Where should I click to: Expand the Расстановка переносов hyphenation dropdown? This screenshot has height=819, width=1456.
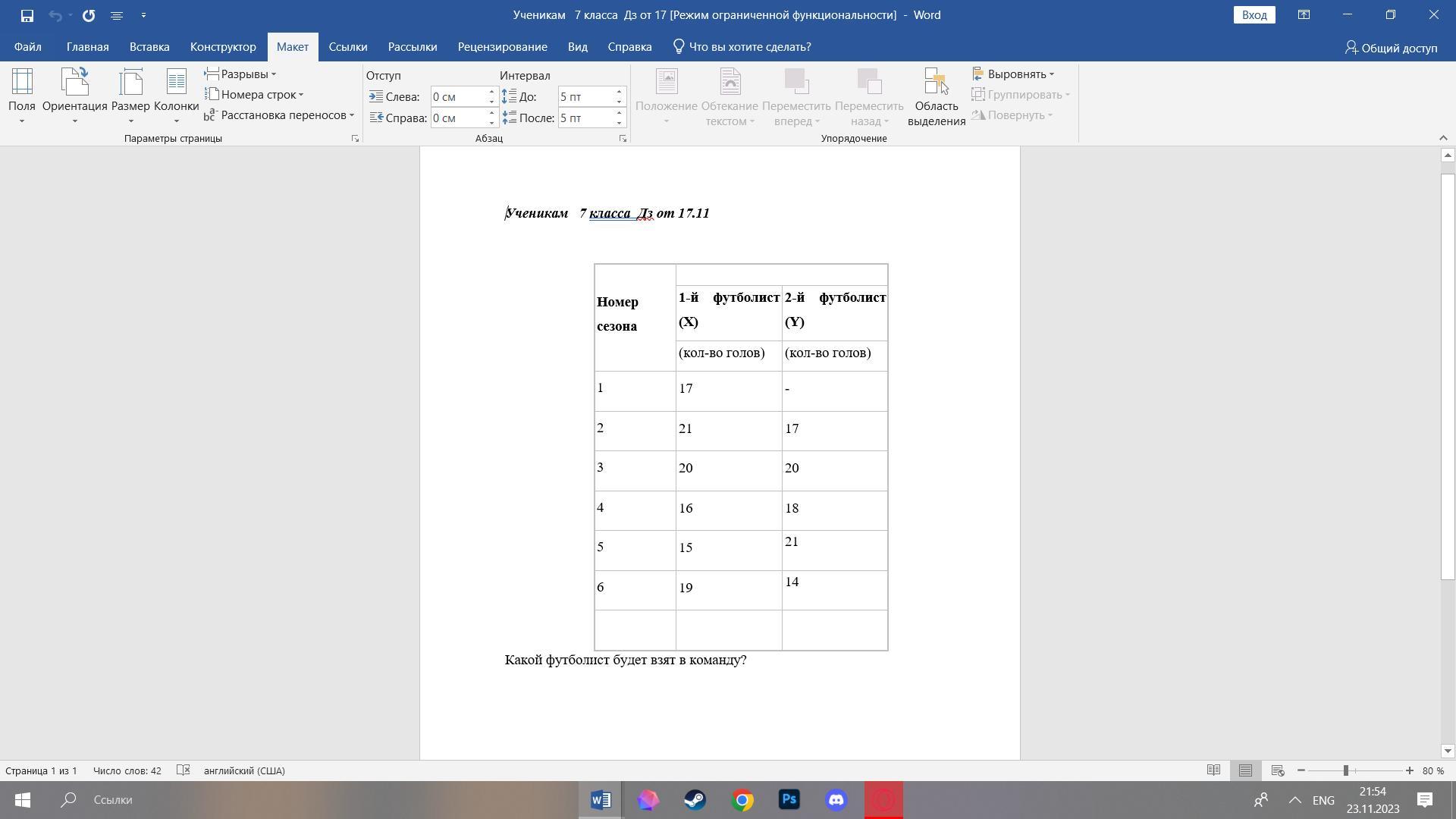(x=279, y=115)
